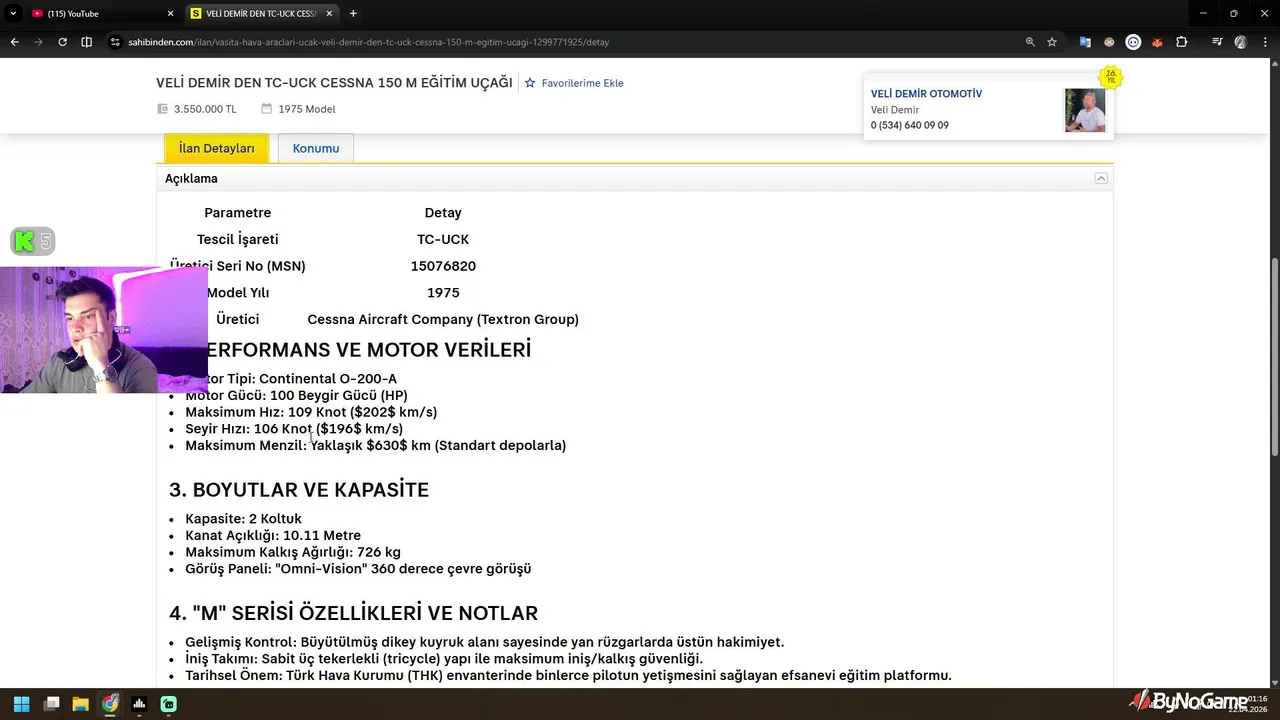Image resolution: width=1280 pixels, height=720 pixels.
Task: Click the BOYUTLAR VE KAPASİTE heading
Action: [299, 490]
